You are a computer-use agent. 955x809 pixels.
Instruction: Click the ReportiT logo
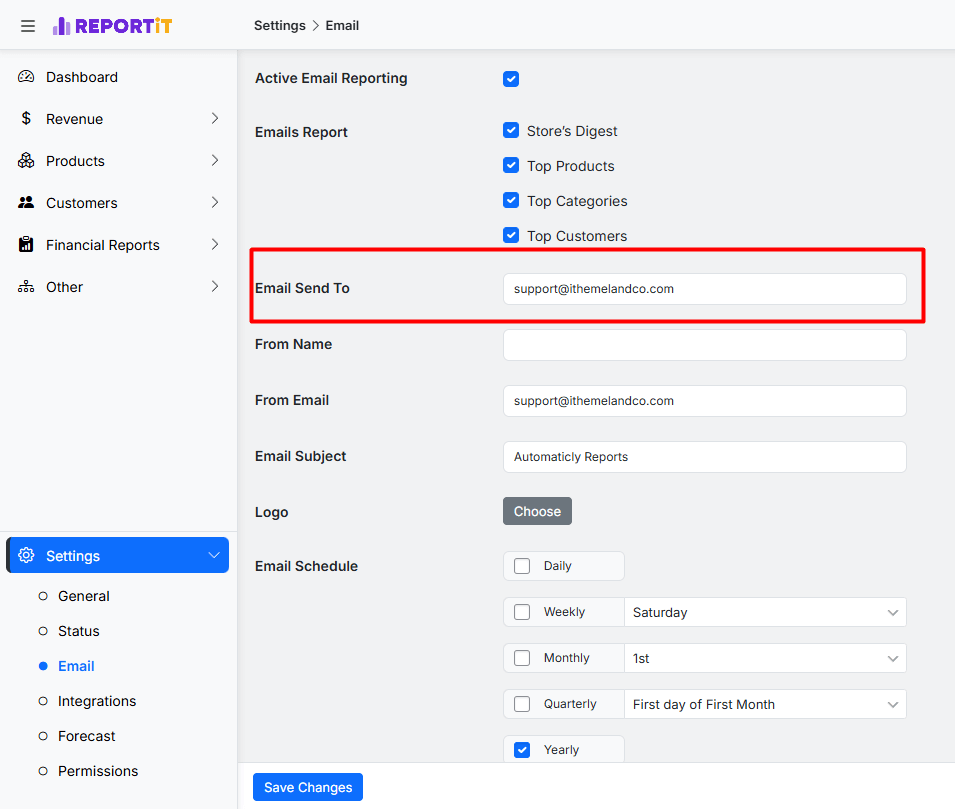(112, 26)
